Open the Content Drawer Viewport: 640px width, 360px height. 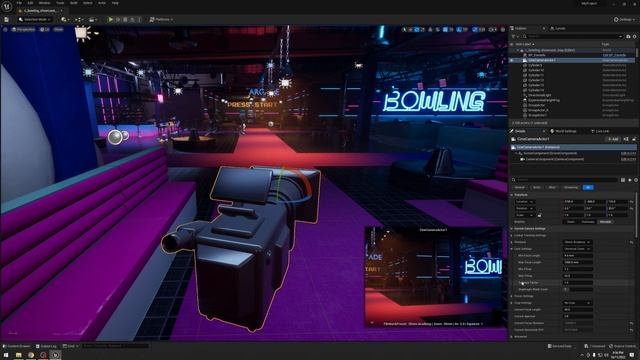[16, 346]
